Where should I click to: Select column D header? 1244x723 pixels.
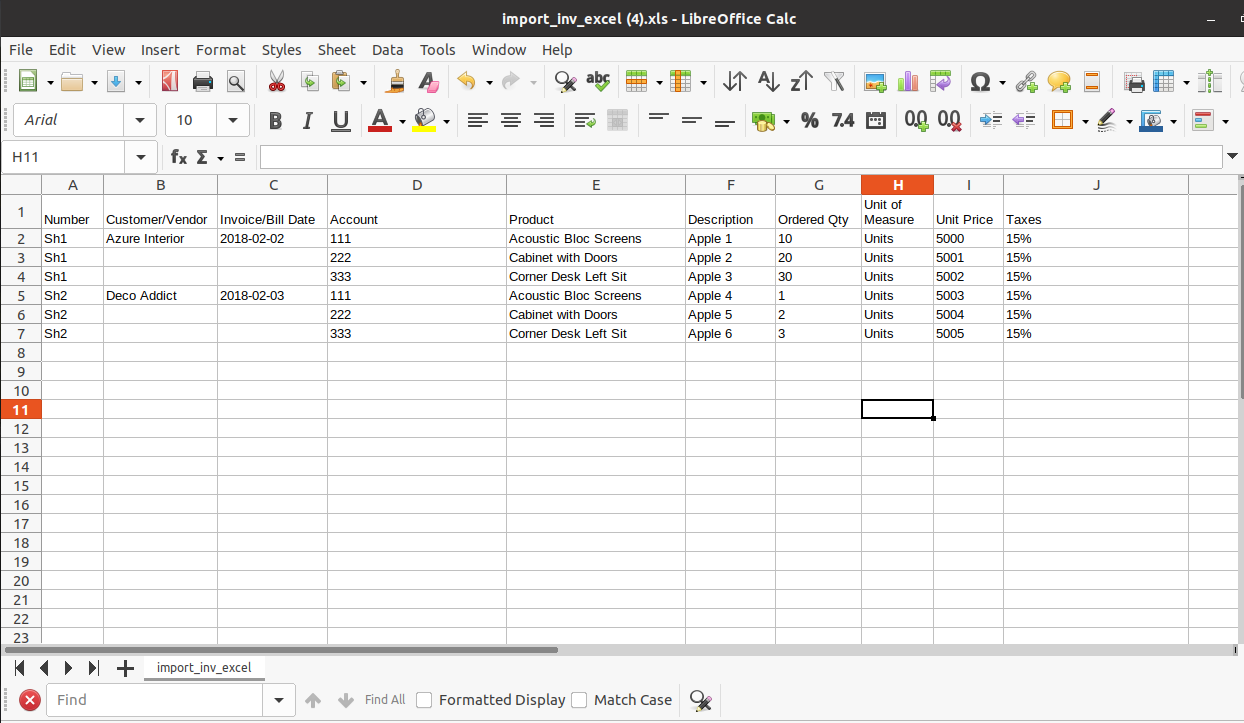(x=417, y=185)
